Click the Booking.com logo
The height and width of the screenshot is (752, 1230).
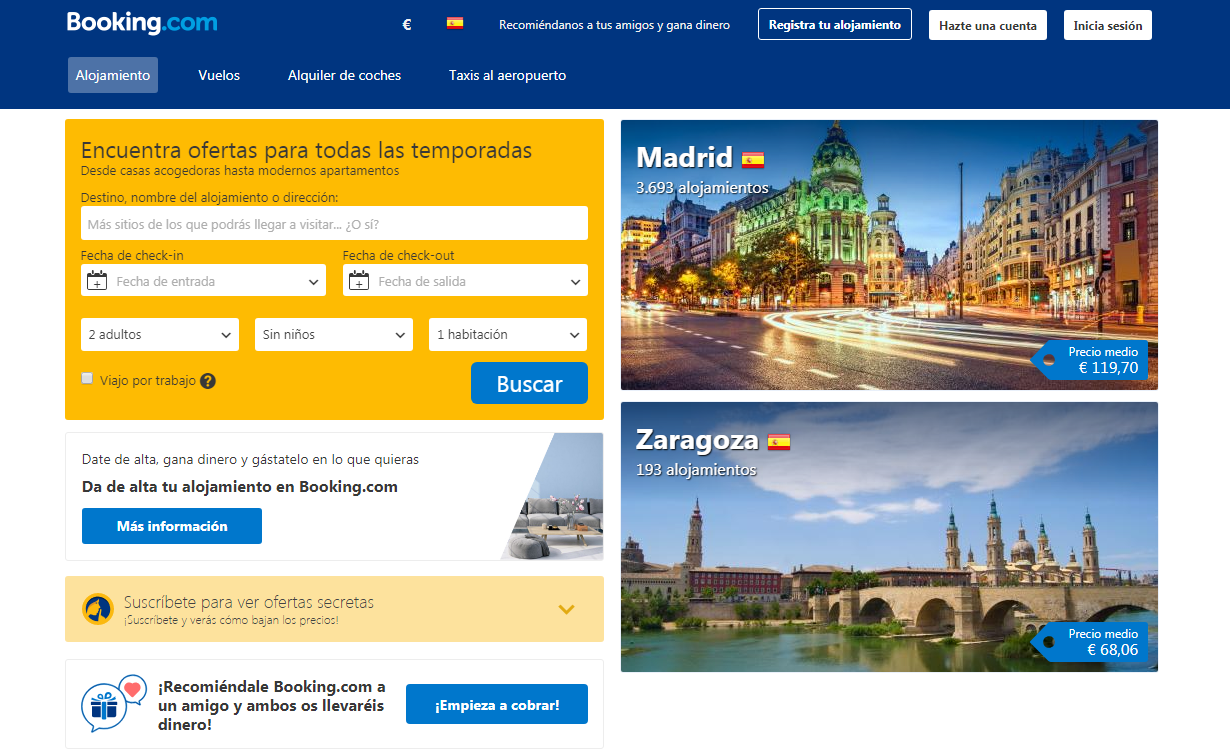[142, 23]
